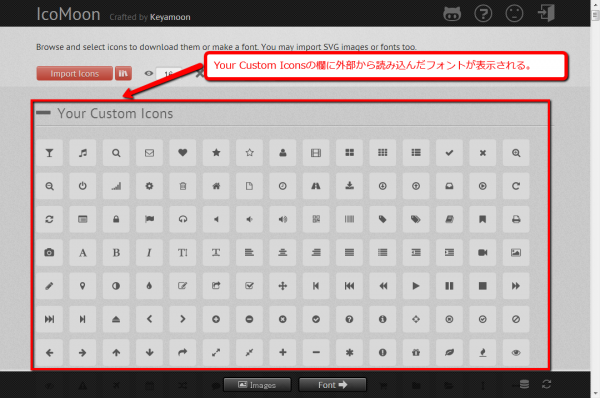
Task: Open the help question mark icon
Action: (483, 13)
